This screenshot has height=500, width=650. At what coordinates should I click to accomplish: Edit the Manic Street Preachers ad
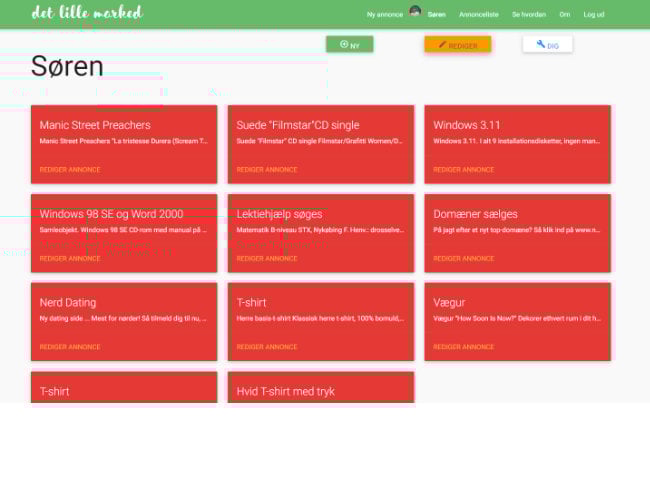click(x=70, y=170)
